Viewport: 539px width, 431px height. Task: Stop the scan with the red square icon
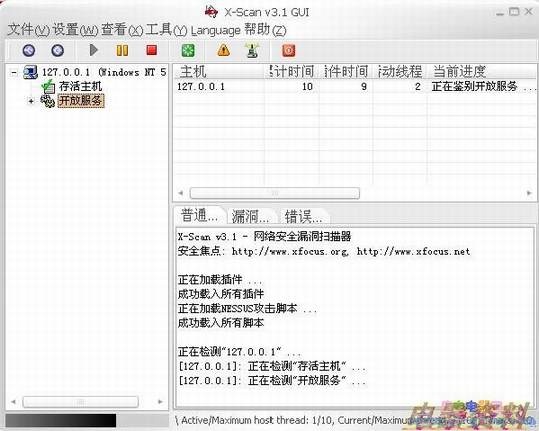point(152,50)
